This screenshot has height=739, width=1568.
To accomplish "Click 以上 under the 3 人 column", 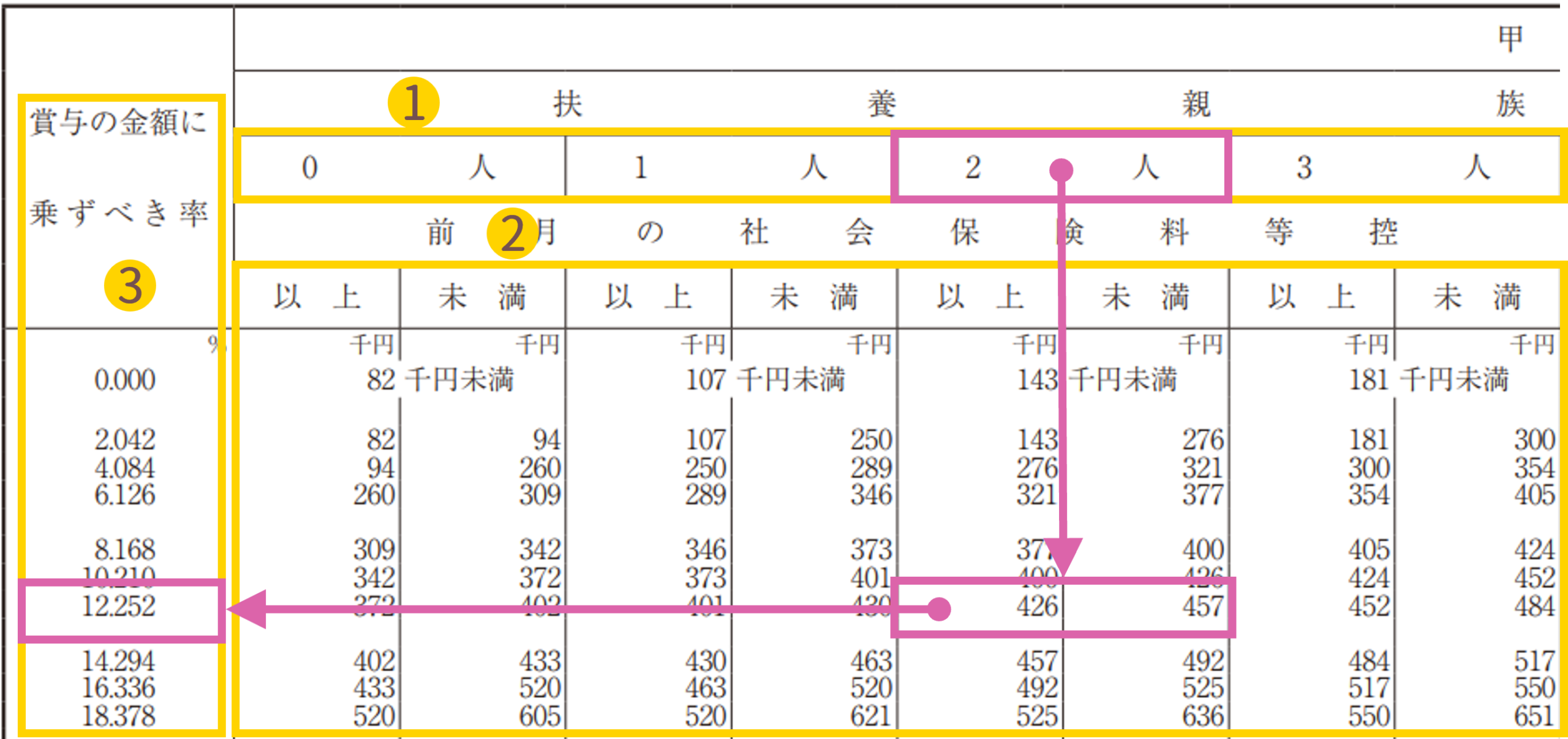I will click(x=1311, y=297).
